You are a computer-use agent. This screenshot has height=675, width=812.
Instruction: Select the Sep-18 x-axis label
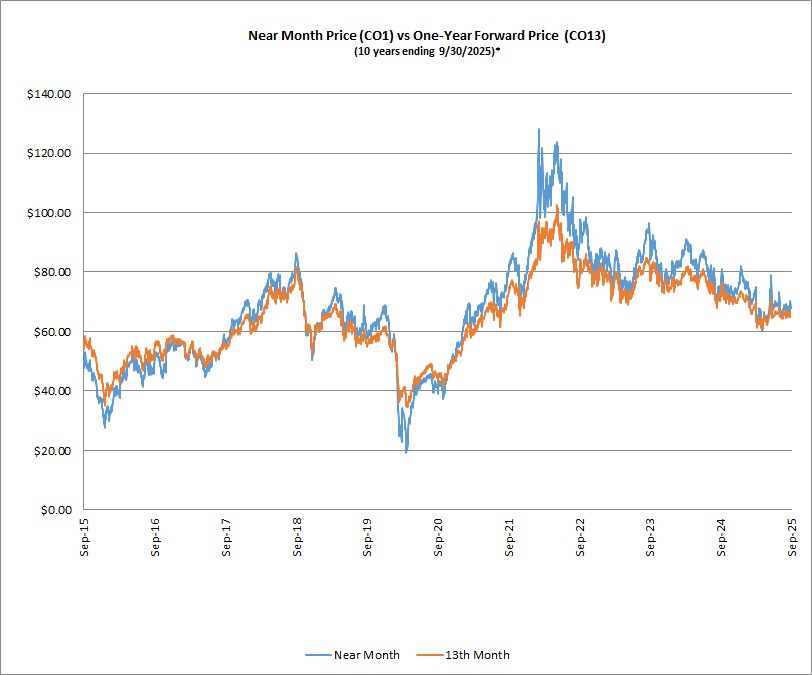pyautogui.click(x=297, y=537)
